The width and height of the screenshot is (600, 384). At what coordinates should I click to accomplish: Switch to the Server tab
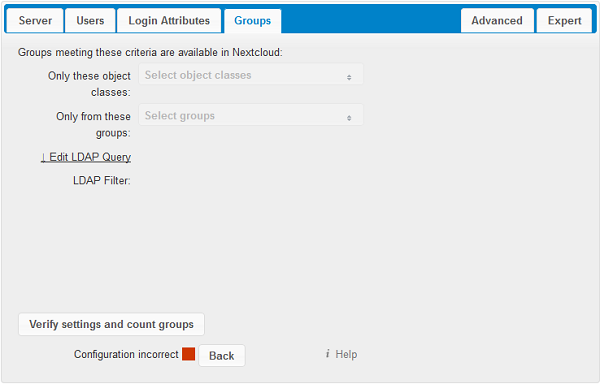point(35,21)
